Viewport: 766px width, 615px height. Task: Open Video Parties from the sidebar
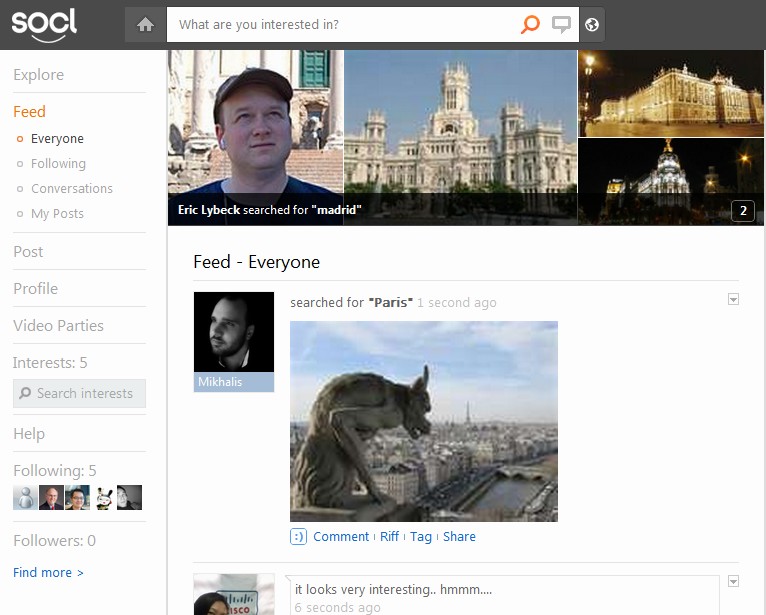(x=58, y=326)
